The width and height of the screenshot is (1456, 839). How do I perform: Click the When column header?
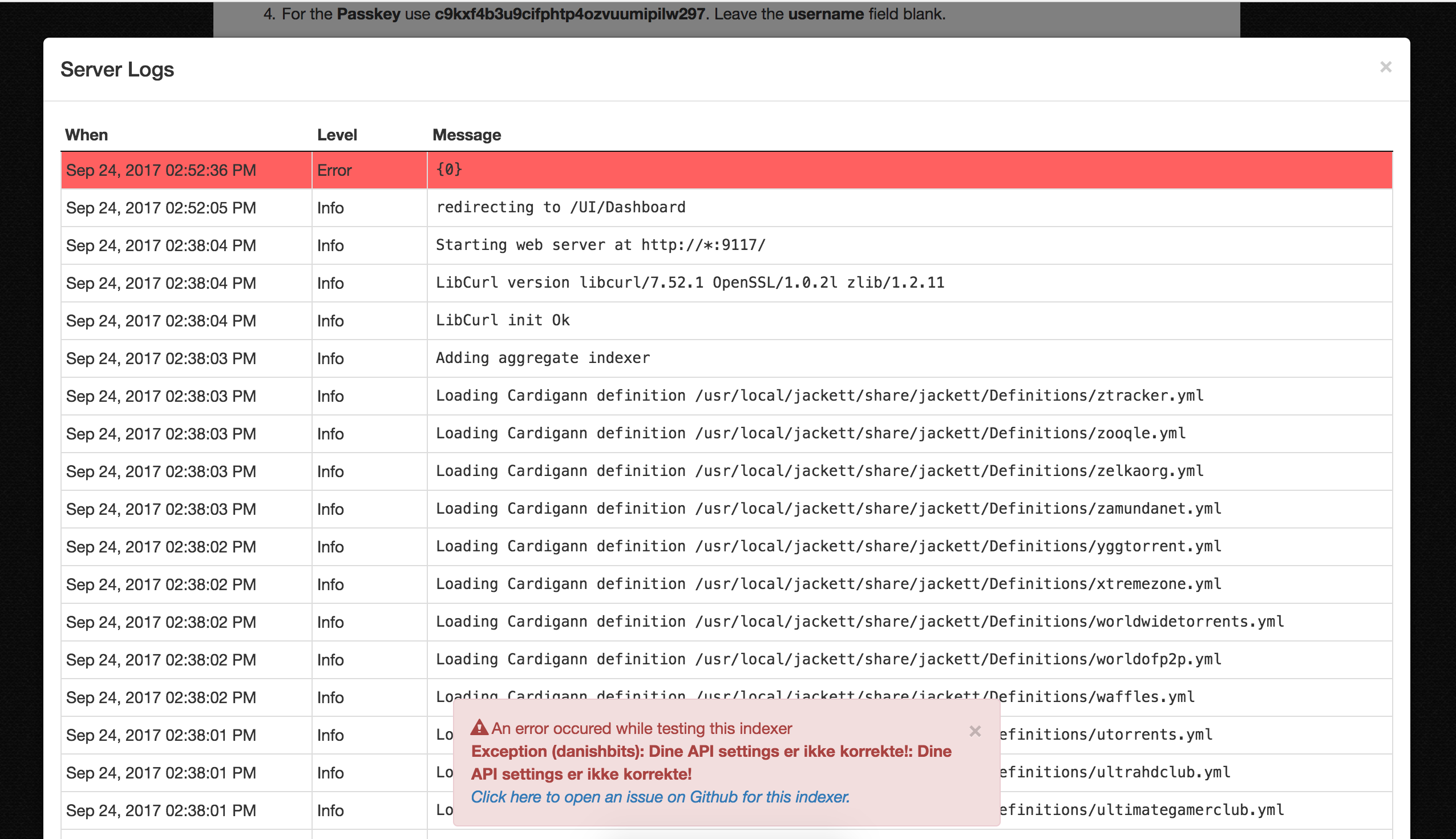(87, 134)
